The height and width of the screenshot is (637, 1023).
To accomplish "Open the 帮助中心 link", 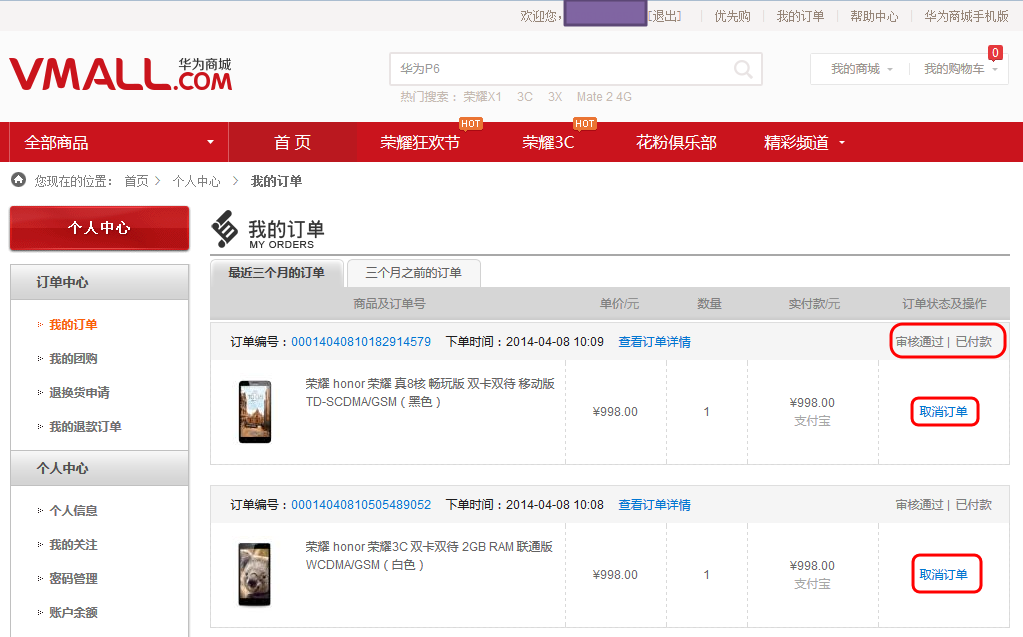I will (874, 16).
